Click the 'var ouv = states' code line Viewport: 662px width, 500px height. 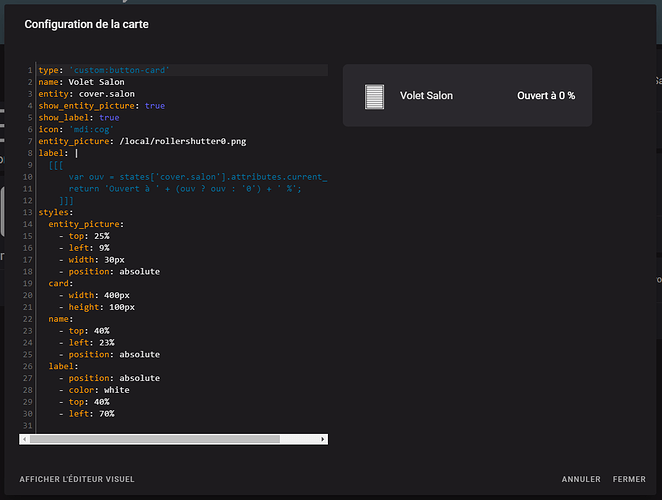[x=198, y=177]
